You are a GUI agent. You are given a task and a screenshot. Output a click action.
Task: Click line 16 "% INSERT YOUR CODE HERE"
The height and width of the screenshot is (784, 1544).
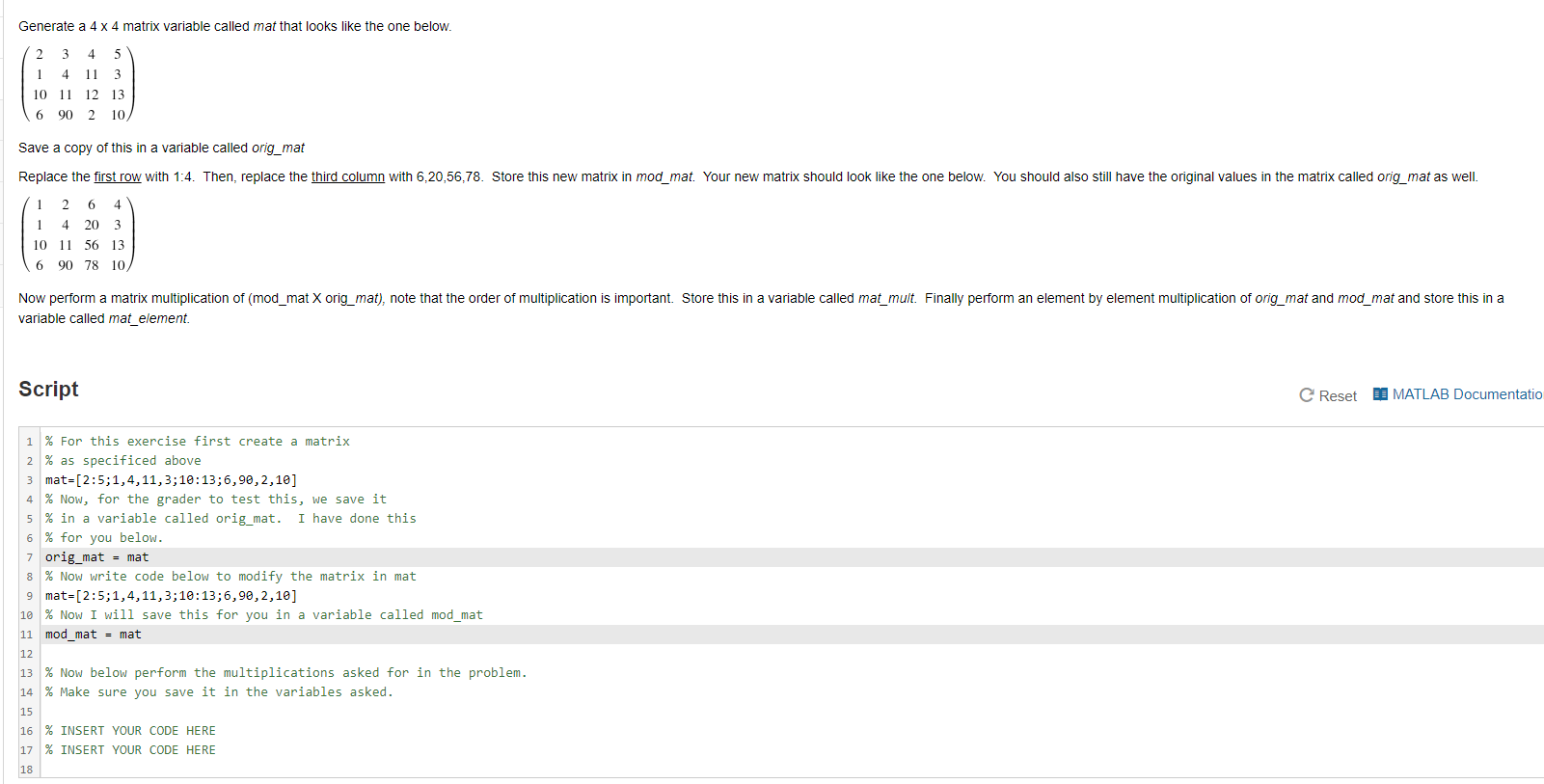[x=130, y=731]
